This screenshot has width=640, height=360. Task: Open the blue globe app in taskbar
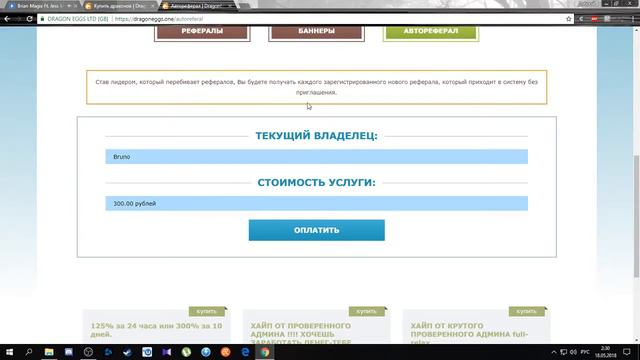click(x=206, y=352)
